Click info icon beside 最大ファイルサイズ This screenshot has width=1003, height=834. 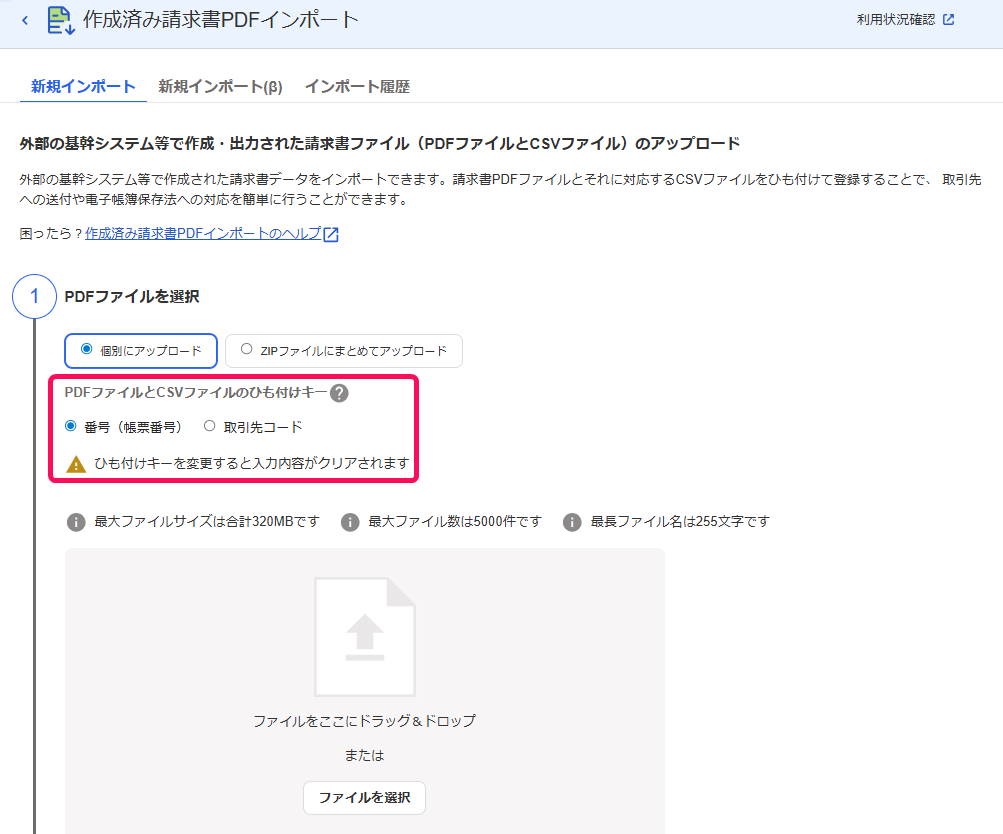[x=76, y=522]
